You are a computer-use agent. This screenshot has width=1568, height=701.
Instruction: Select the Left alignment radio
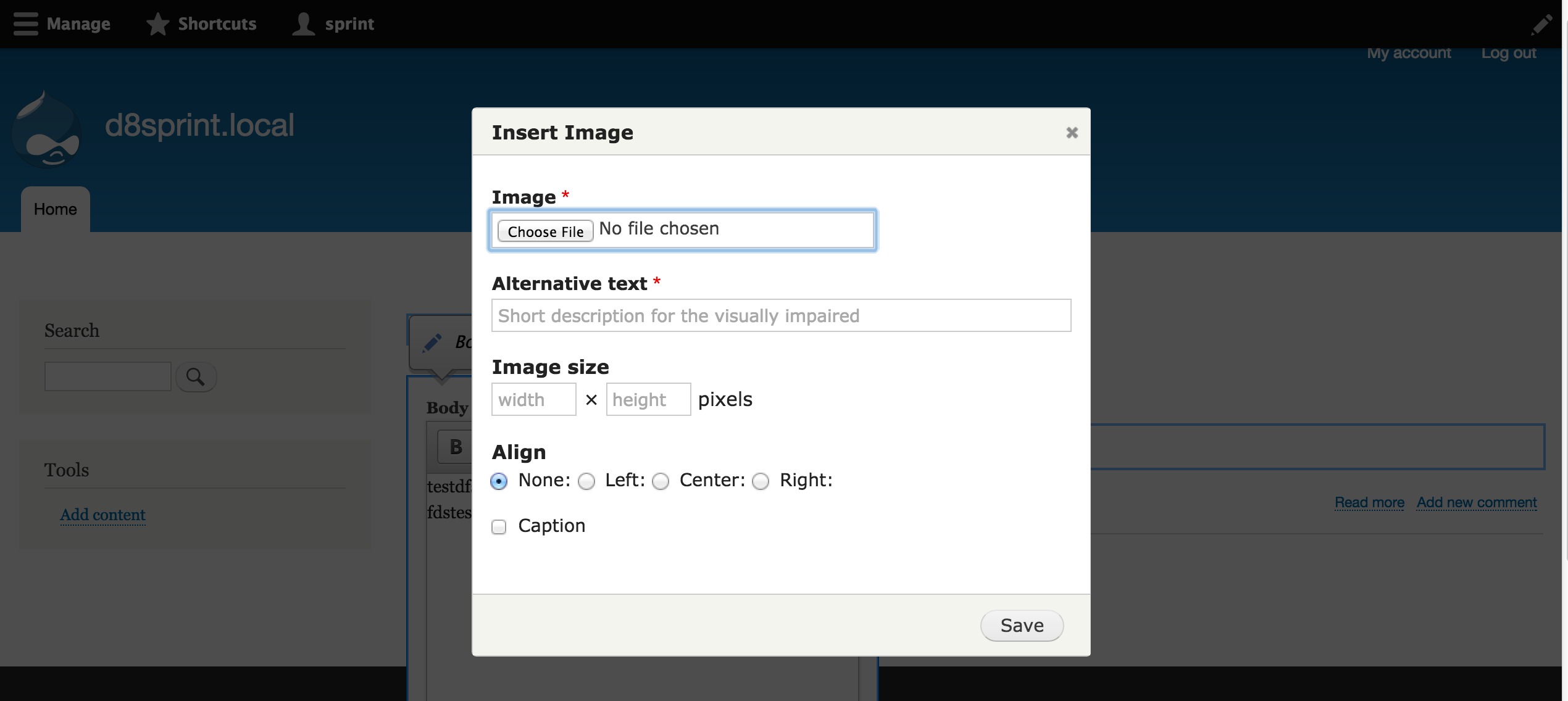(x=586, y=481)
